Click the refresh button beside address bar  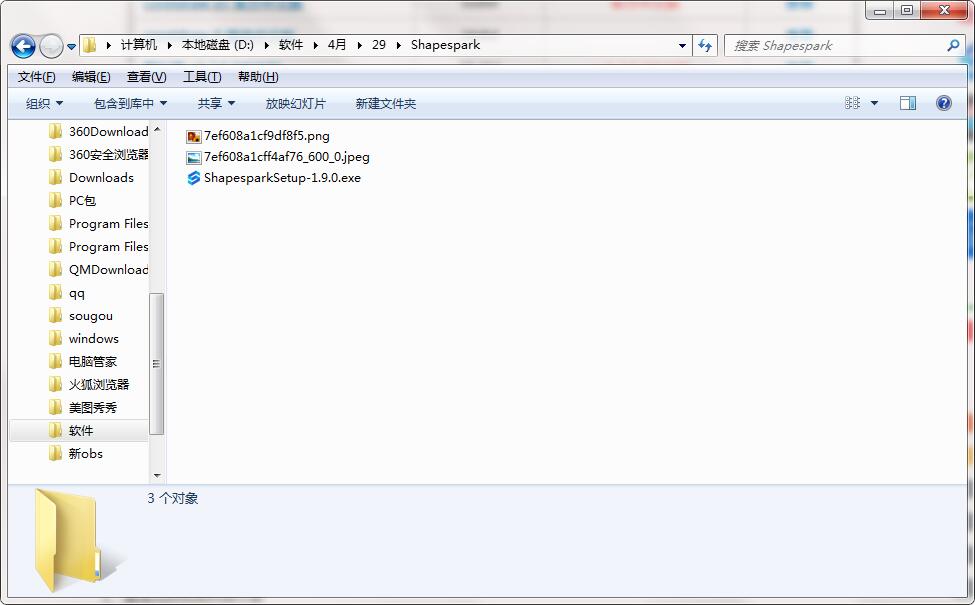(x=705, y=45)
